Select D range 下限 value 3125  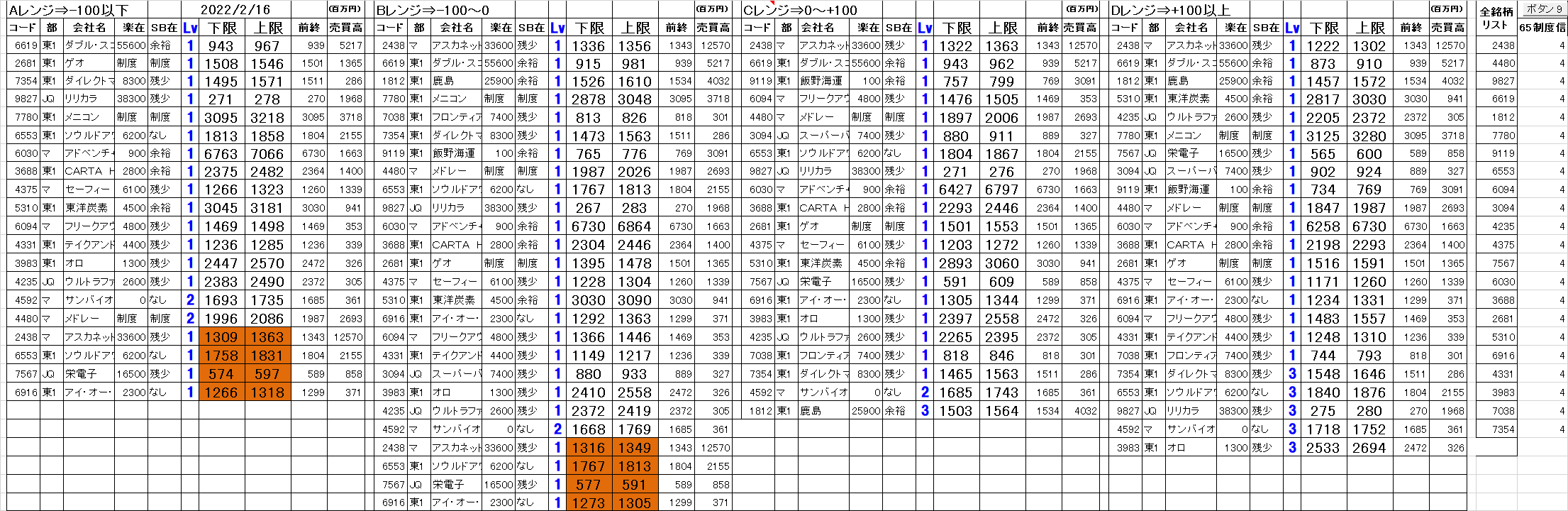[x=1323, y=136]
